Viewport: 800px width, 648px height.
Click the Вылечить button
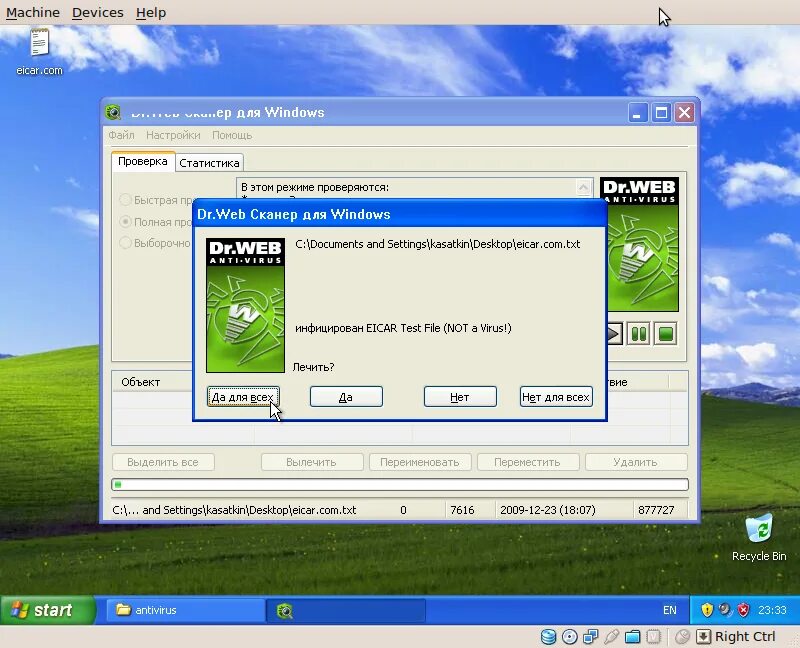click(311, 462)
